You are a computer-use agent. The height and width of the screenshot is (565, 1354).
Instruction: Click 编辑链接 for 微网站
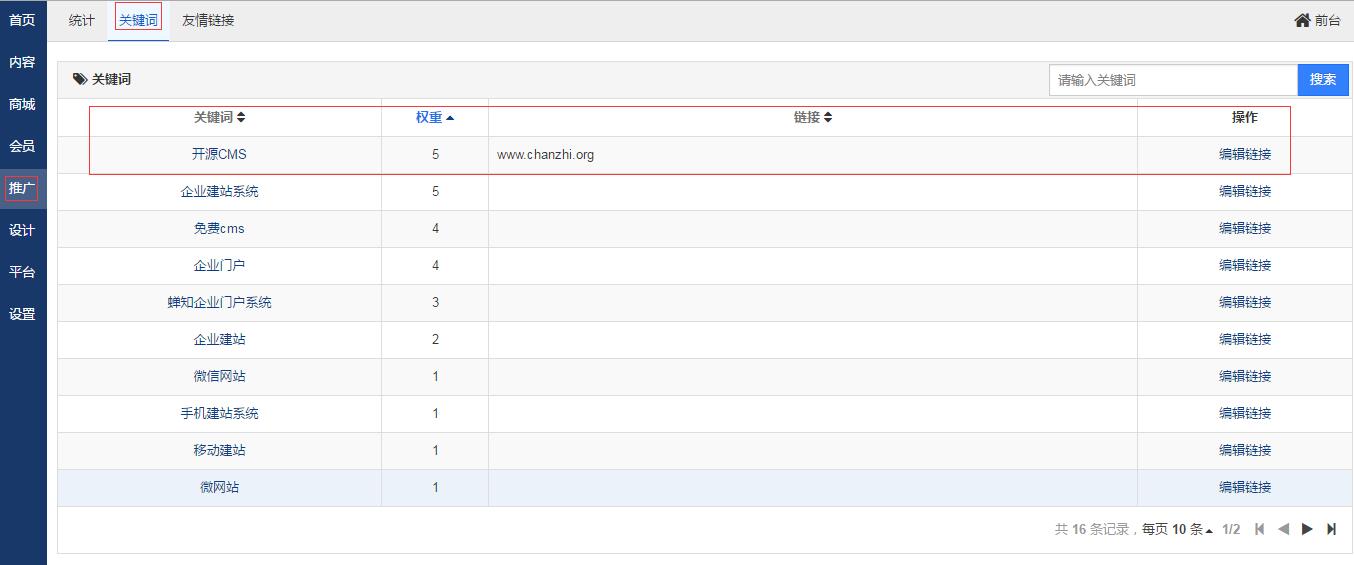pos(1245,487)
